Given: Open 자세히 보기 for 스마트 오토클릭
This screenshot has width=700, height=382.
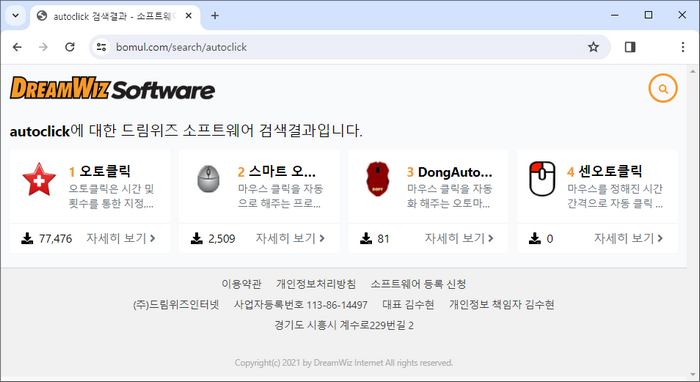Looking at the screenshot, I should click(x=290, y=238).
